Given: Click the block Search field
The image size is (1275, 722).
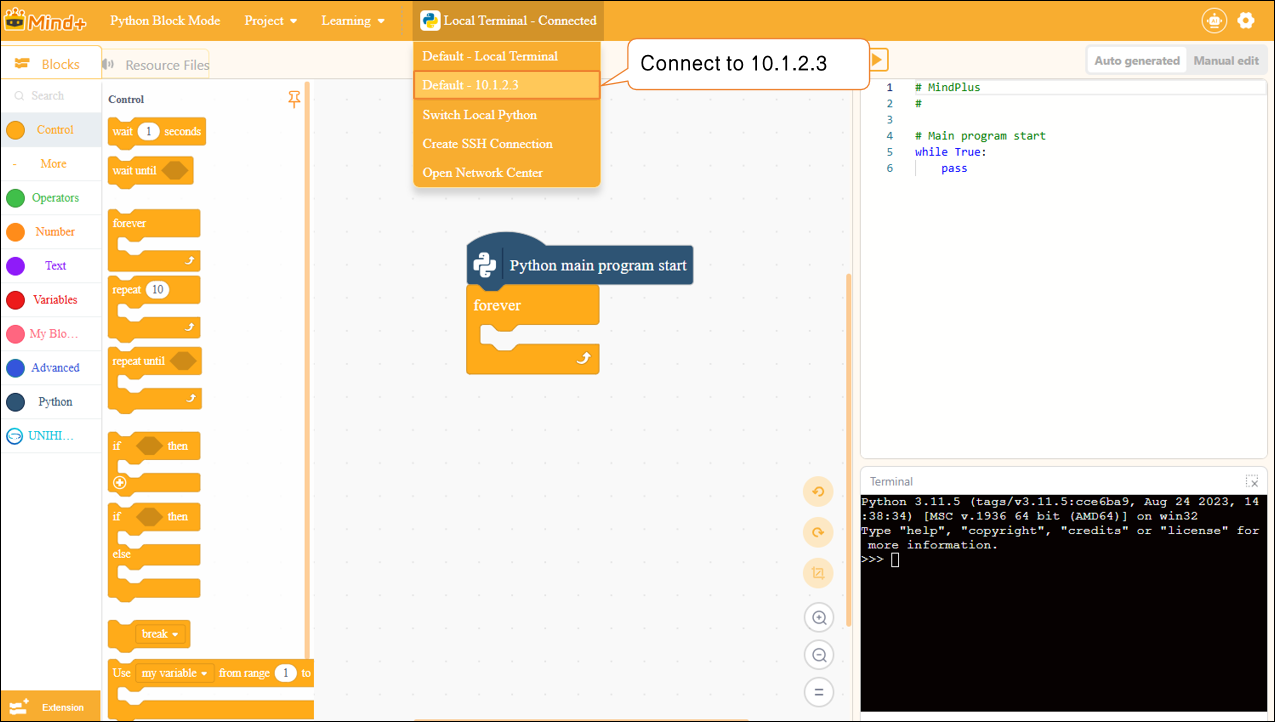Looking at the screenshot, I should [48, 96].
